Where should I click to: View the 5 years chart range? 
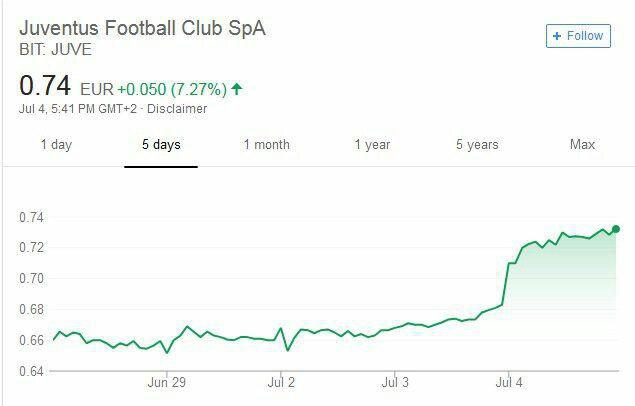[x=477, y=145]
